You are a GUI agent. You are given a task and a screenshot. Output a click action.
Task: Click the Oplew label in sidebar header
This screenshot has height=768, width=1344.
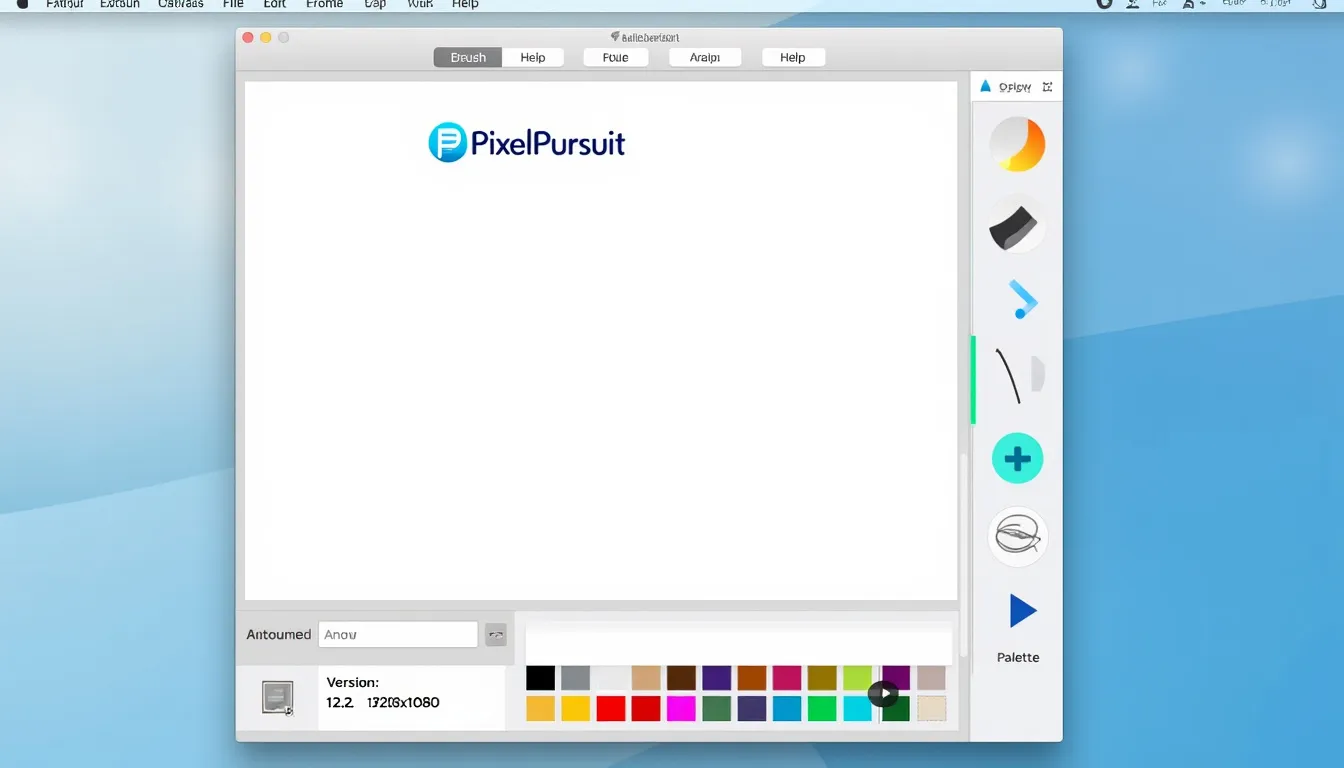point(1015,87)
